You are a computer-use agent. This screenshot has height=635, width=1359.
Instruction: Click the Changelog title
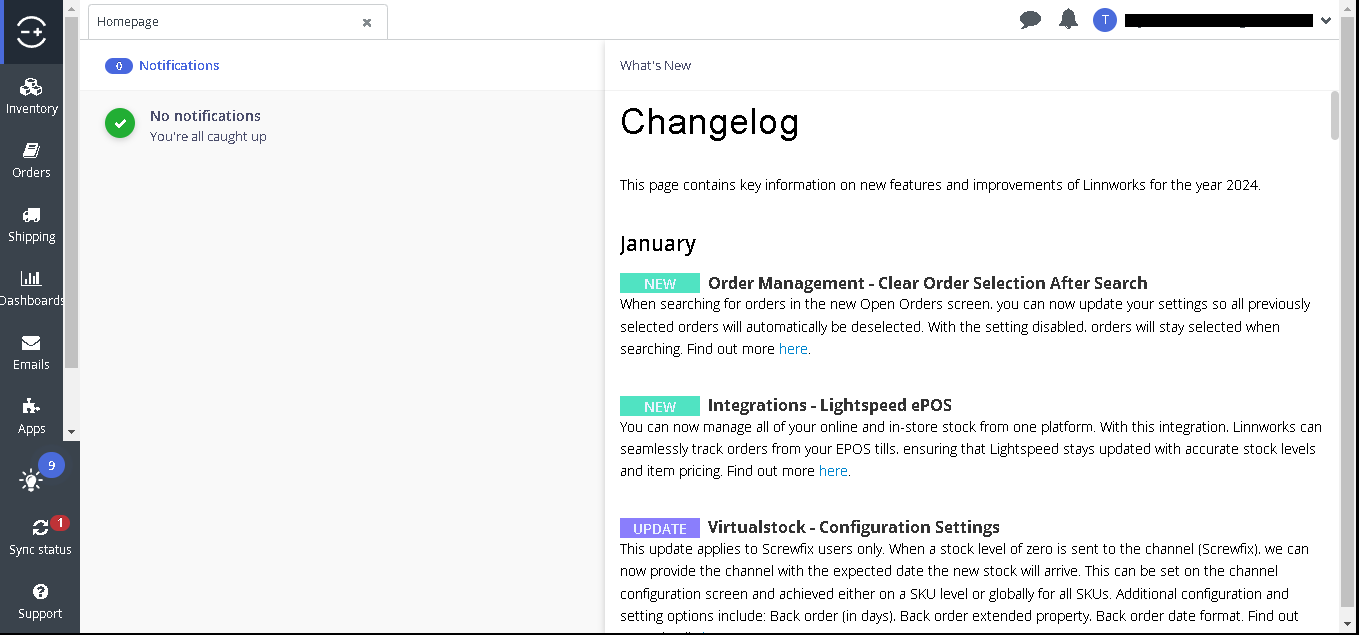pyautogui.click(x=709, y=122)
